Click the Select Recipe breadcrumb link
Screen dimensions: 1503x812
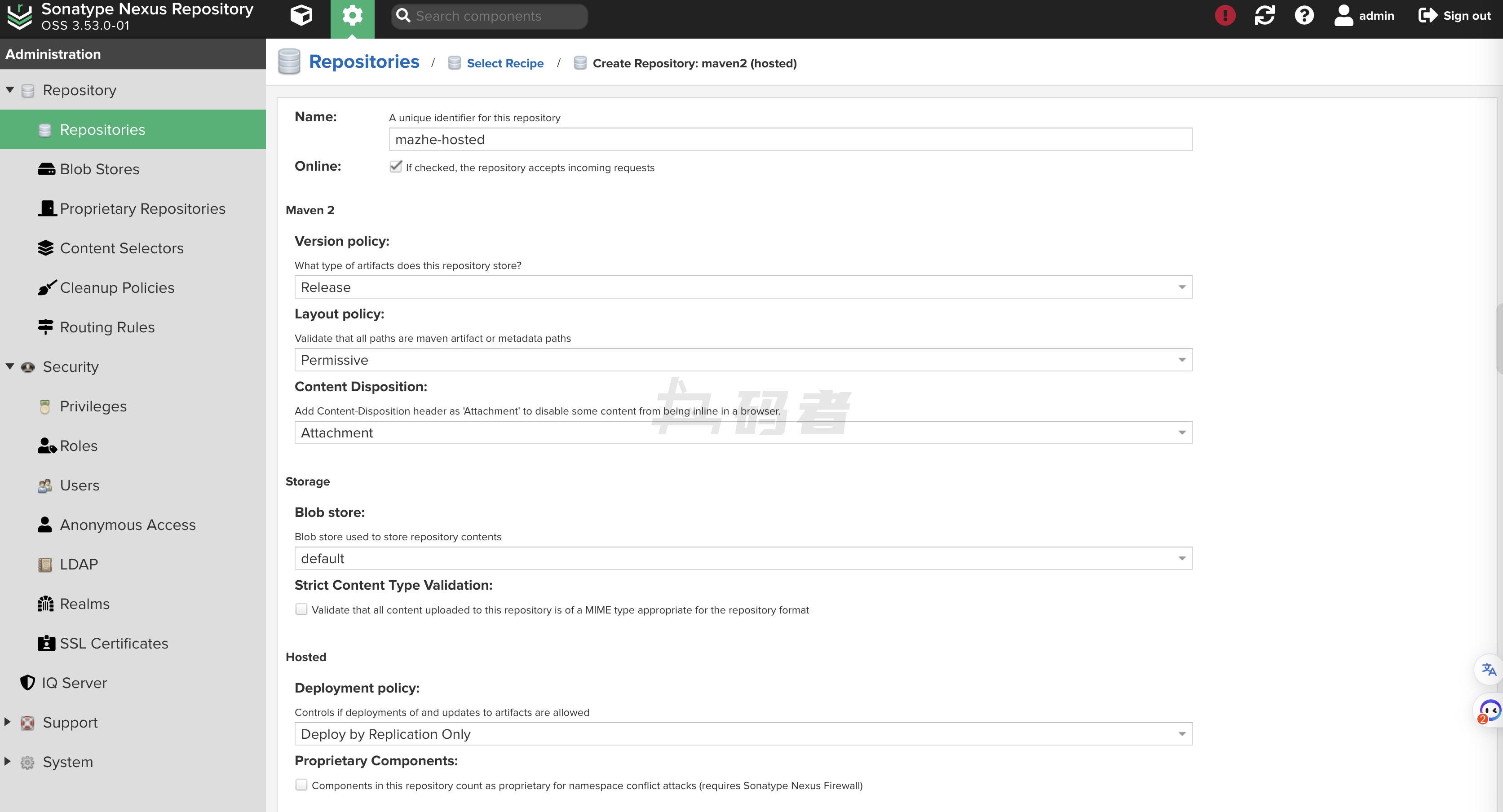(x=505, y=63)
